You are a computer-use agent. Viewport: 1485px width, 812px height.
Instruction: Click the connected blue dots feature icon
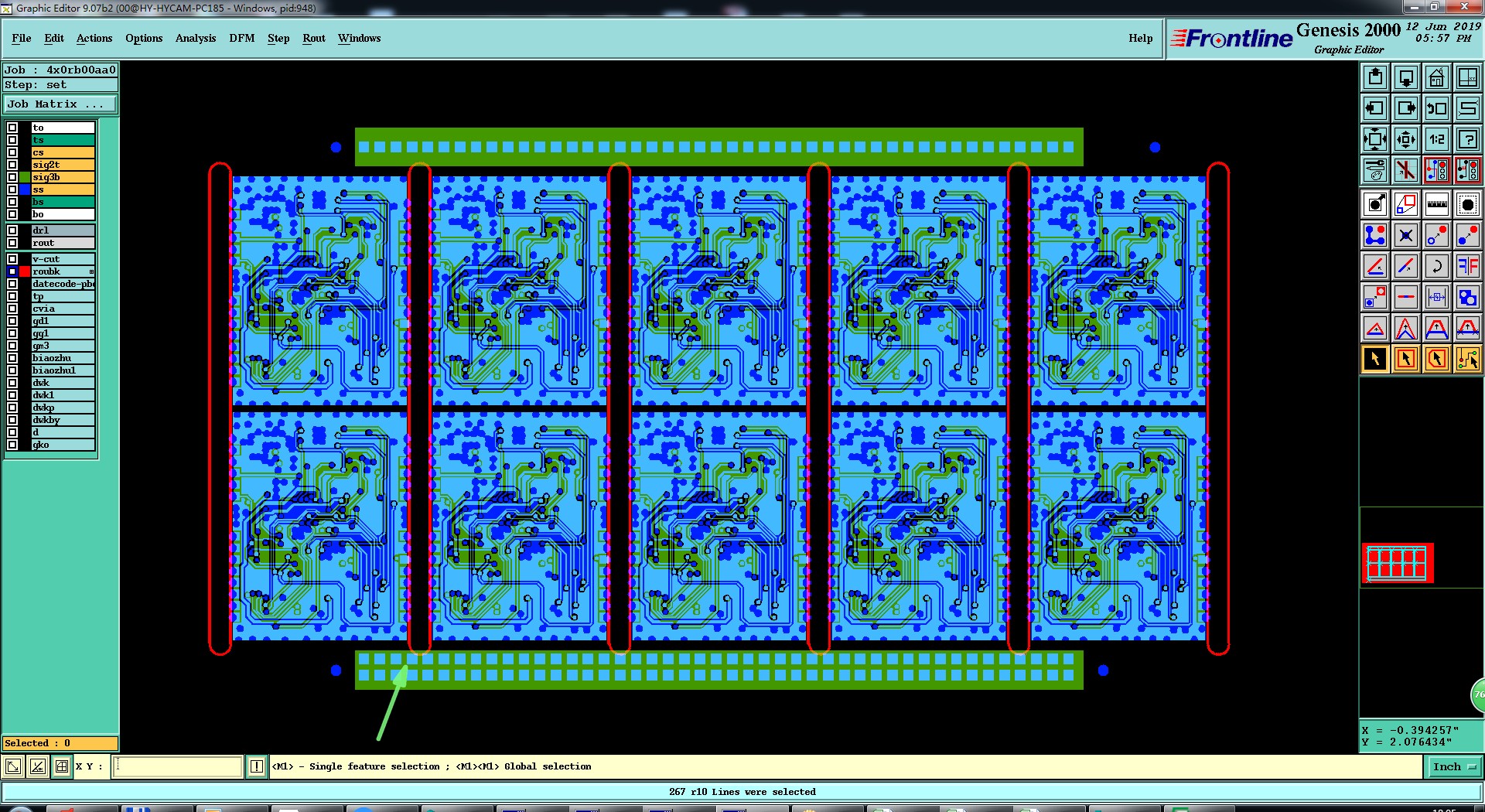(x=1375, y=235)
